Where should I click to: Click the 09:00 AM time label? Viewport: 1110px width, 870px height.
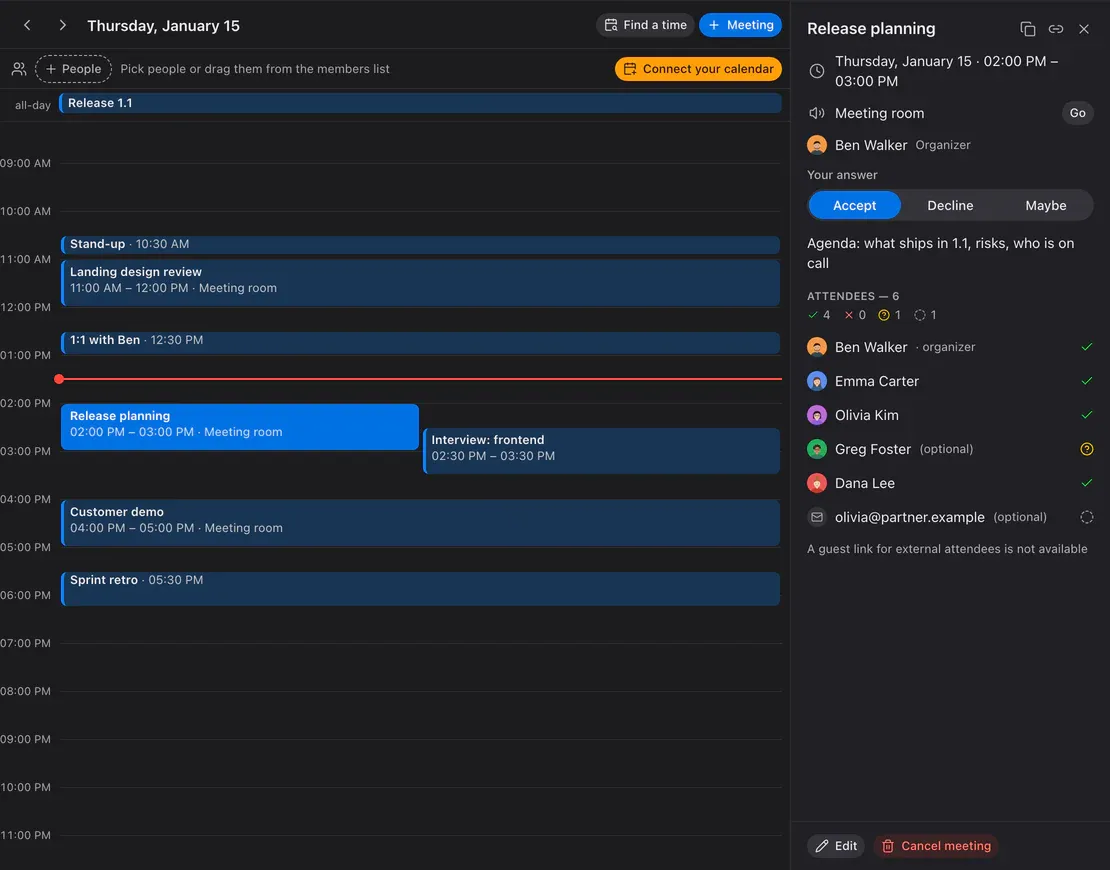[25, 163]
